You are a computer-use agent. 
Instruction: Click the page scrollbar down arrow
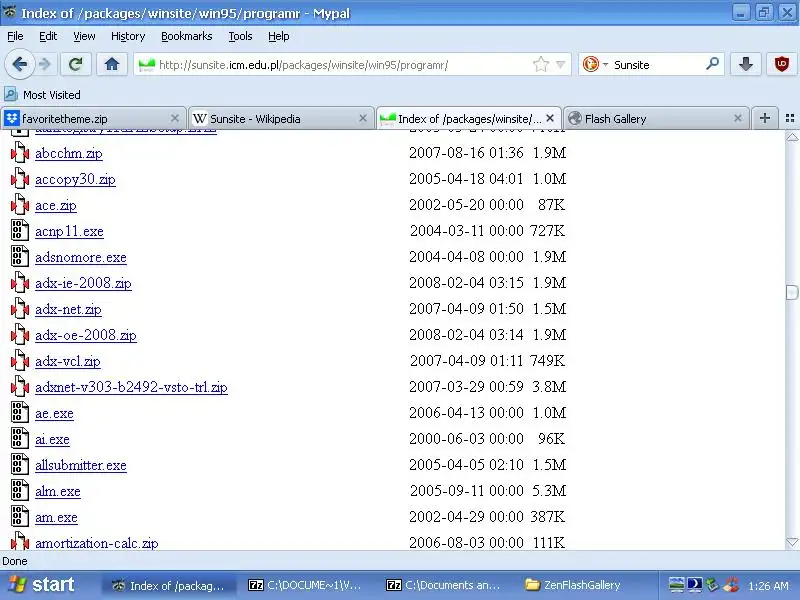(792, 542)
